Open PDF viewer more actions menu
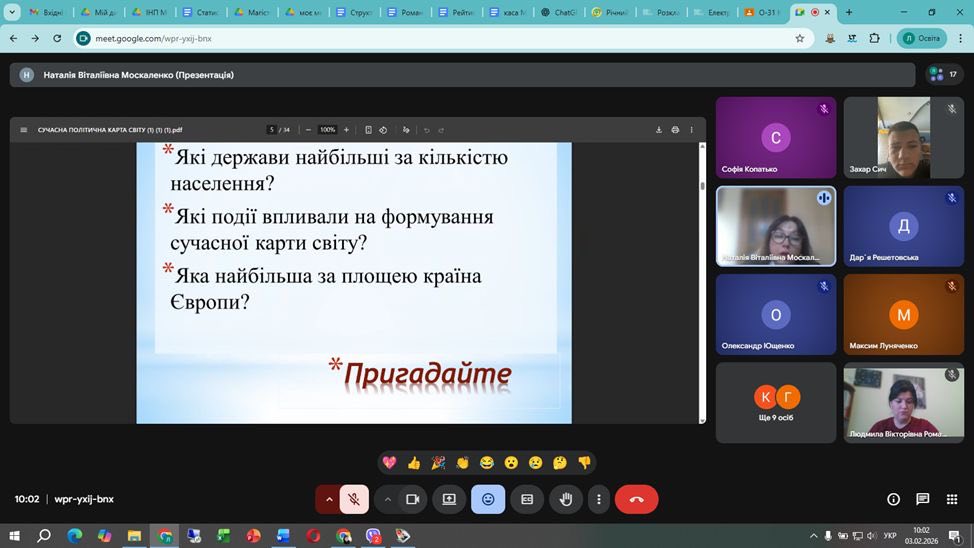The width and height of the screenshot is (974, 548). tap(691, 130)
